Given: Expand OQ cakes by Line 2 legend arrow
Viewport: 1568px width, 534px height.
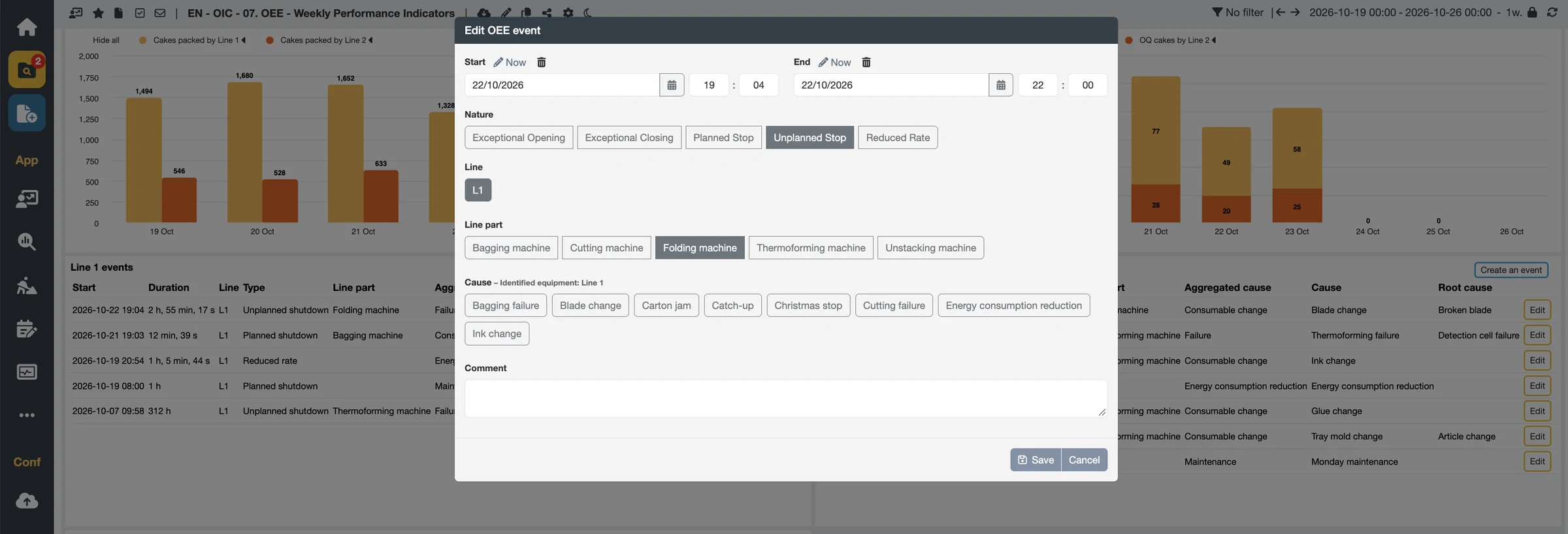Looking at the screenshot, I should pyautogui.click(x=1214, y=40).
